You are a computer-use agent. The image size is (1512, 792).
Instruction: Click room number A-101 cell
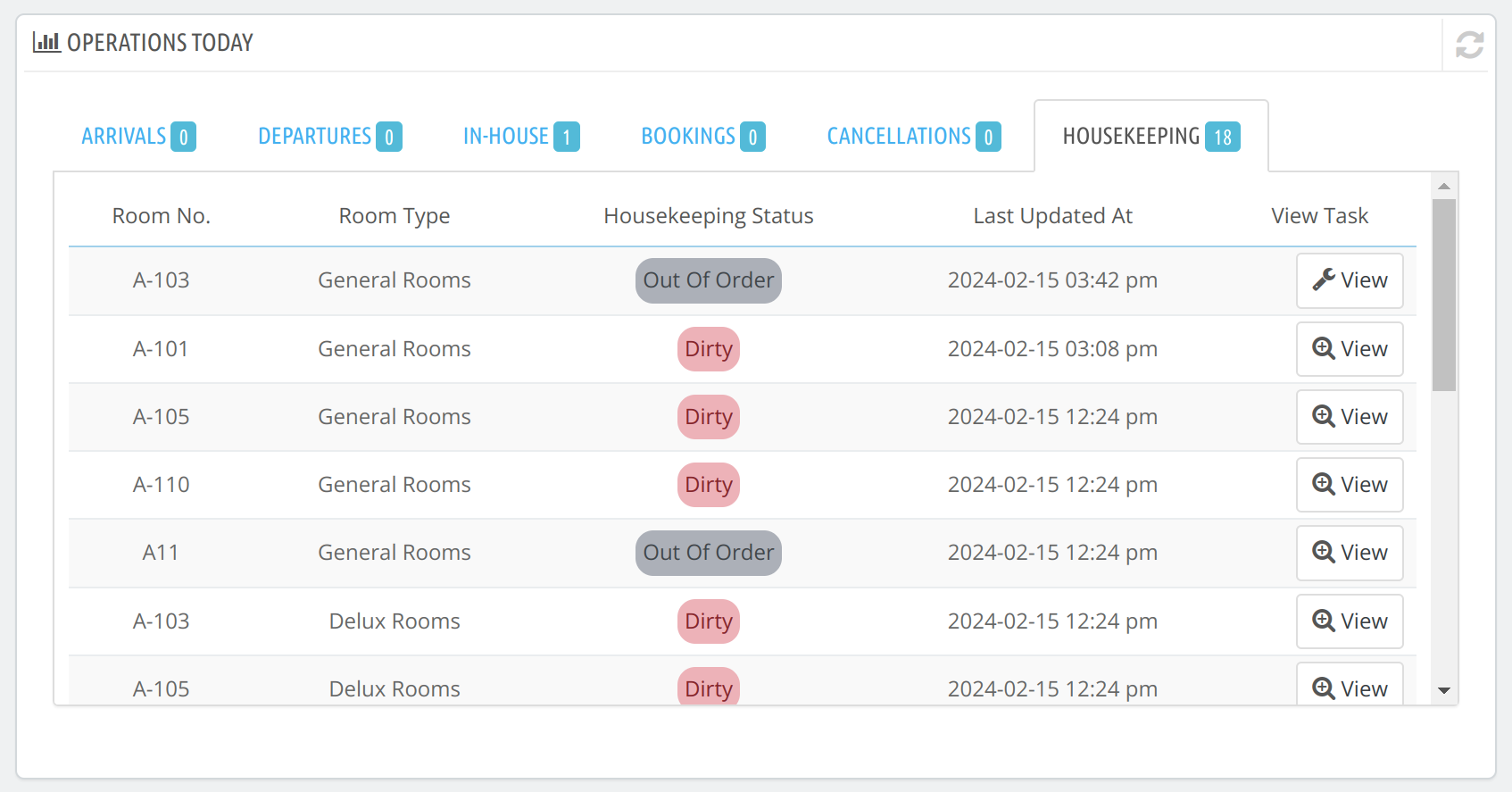(x=162, y=349)
